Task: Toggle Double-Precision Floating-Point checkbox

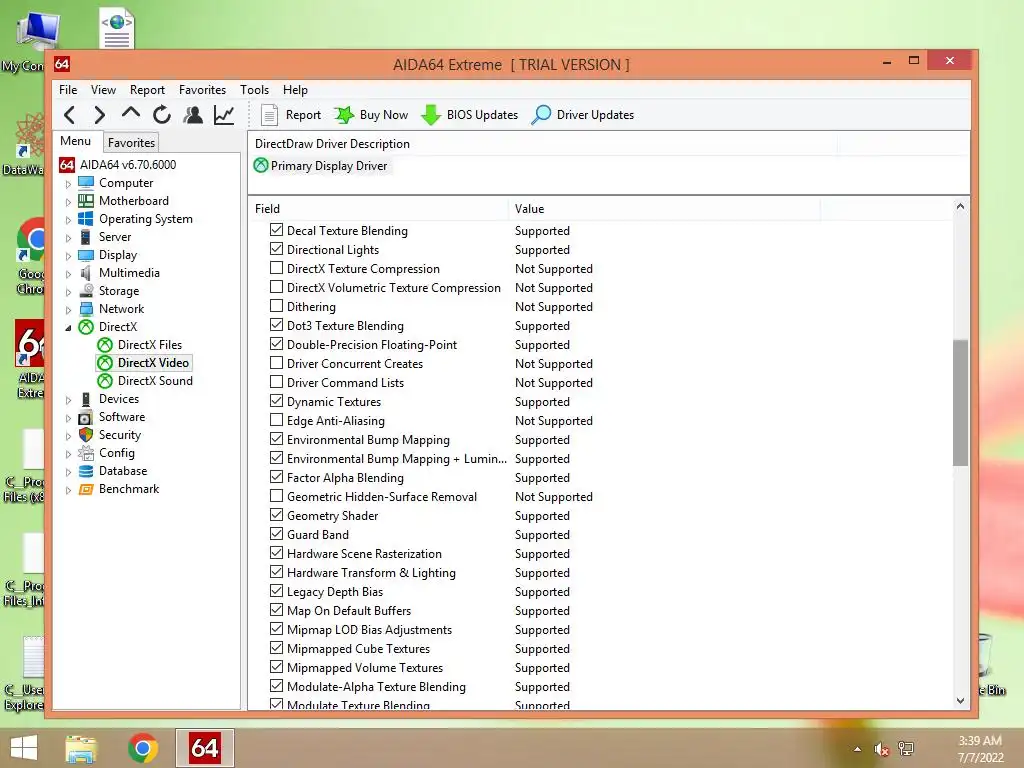Action: 276,344
